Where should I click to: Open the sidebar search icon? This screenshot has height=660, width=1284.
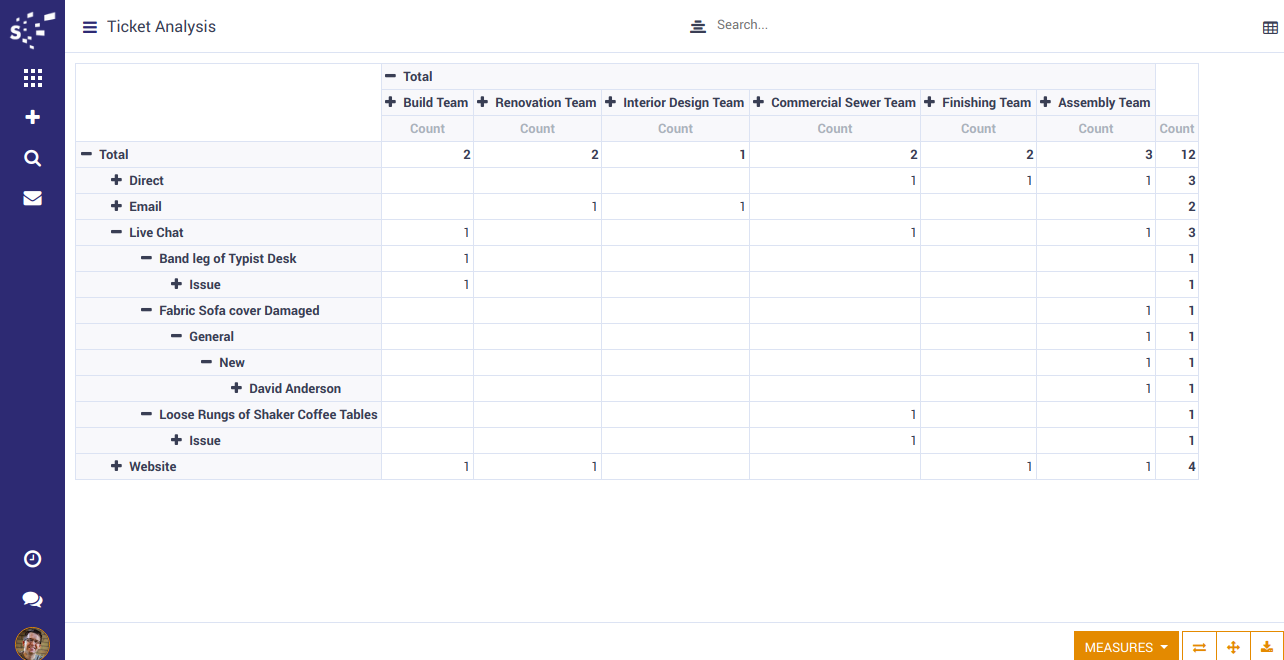[x=32, y=158]
